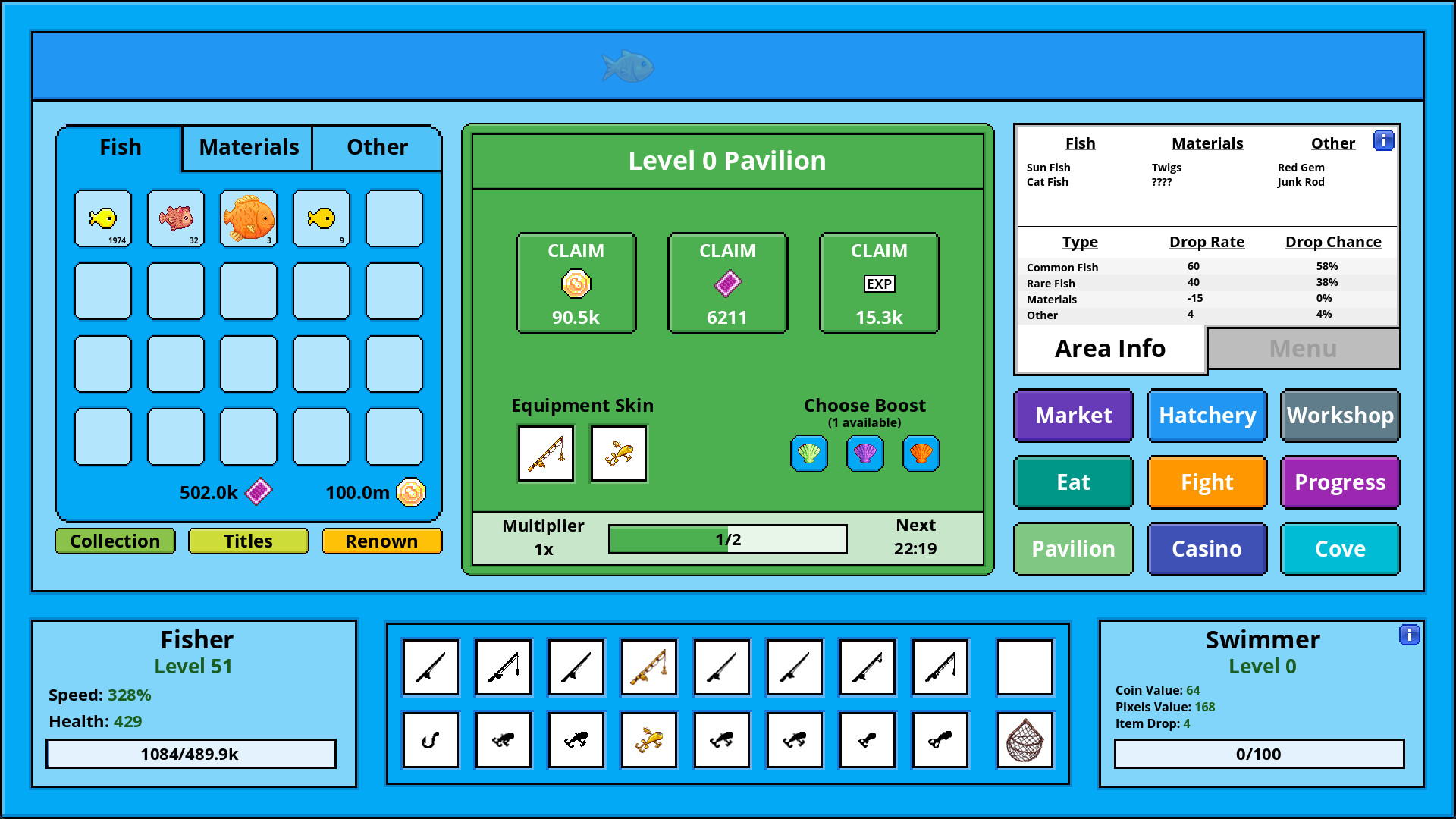Click the fishing net in the equipment slots
The width and height of the screenshot is (1456, 819).
pyautogui.click(x=1025, y=740)
